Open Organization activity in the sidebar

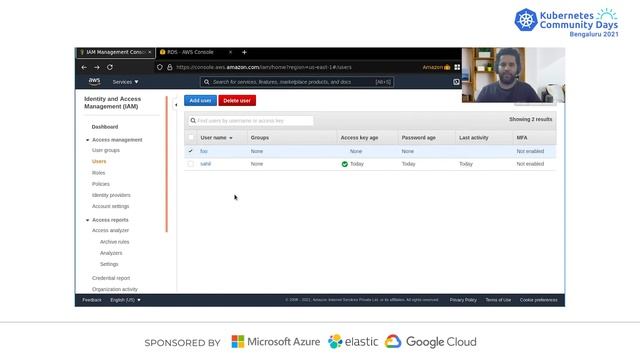tap(115, 289)
